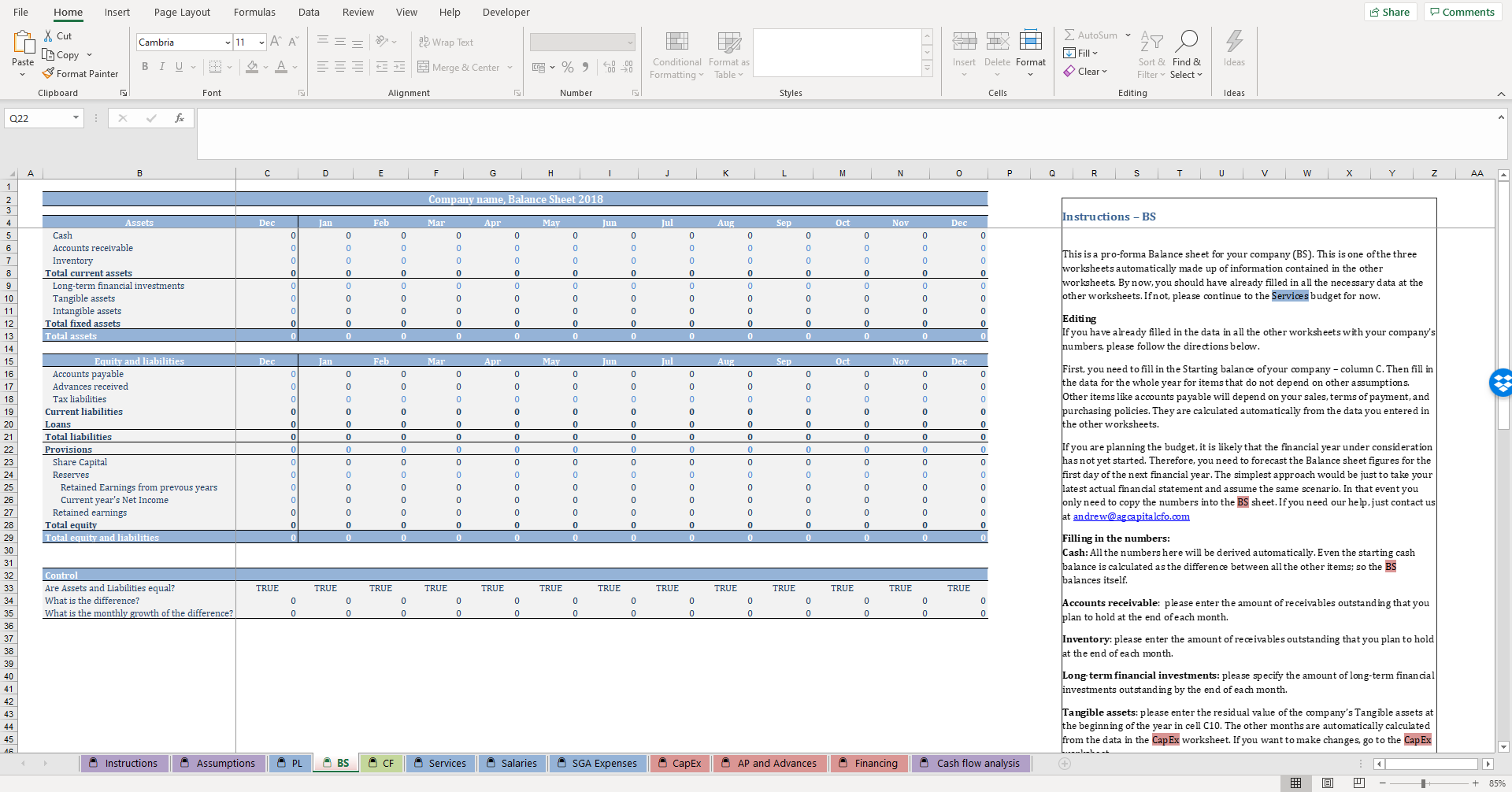Image resolution: width=1512 pixels, height=792 pixels.
Task: Switch to the Formulas ribbon tab
Action: [254, 13]
